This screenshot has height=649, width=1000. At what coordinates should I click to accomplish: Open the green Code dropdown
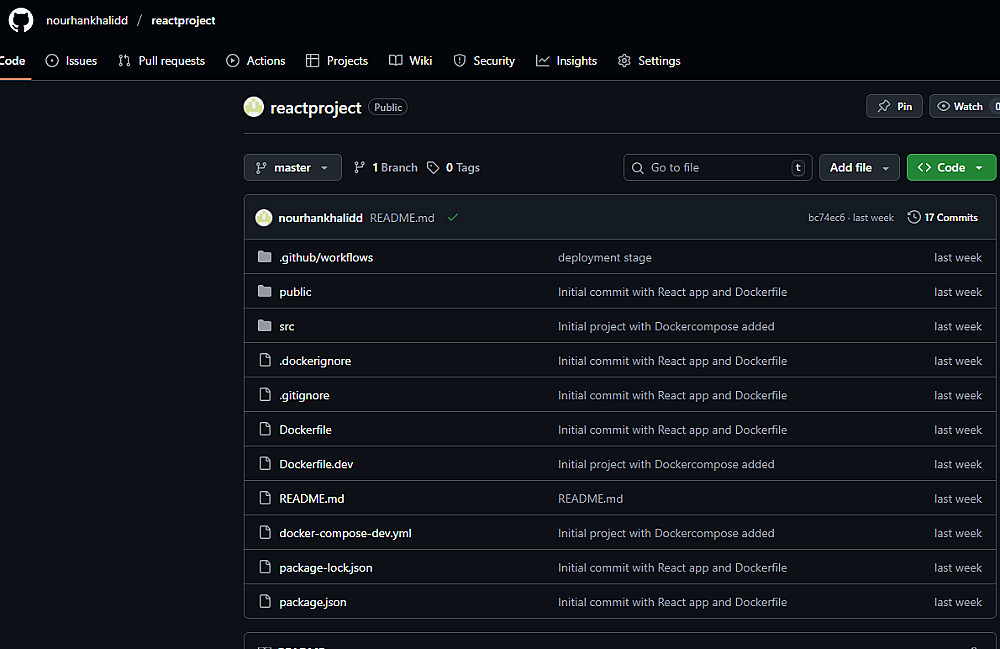tap(951, 168)
